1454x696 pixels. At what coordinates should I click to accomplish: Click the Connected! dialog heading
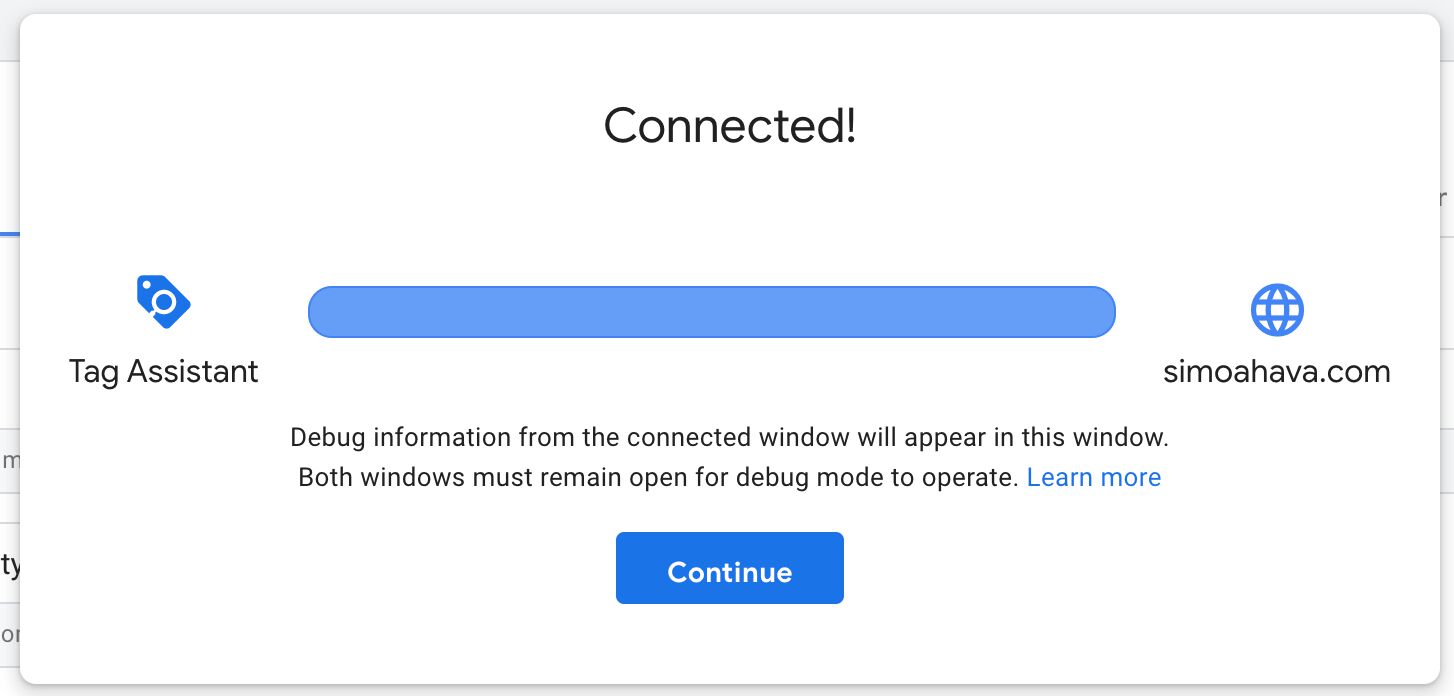click(730, 126)
